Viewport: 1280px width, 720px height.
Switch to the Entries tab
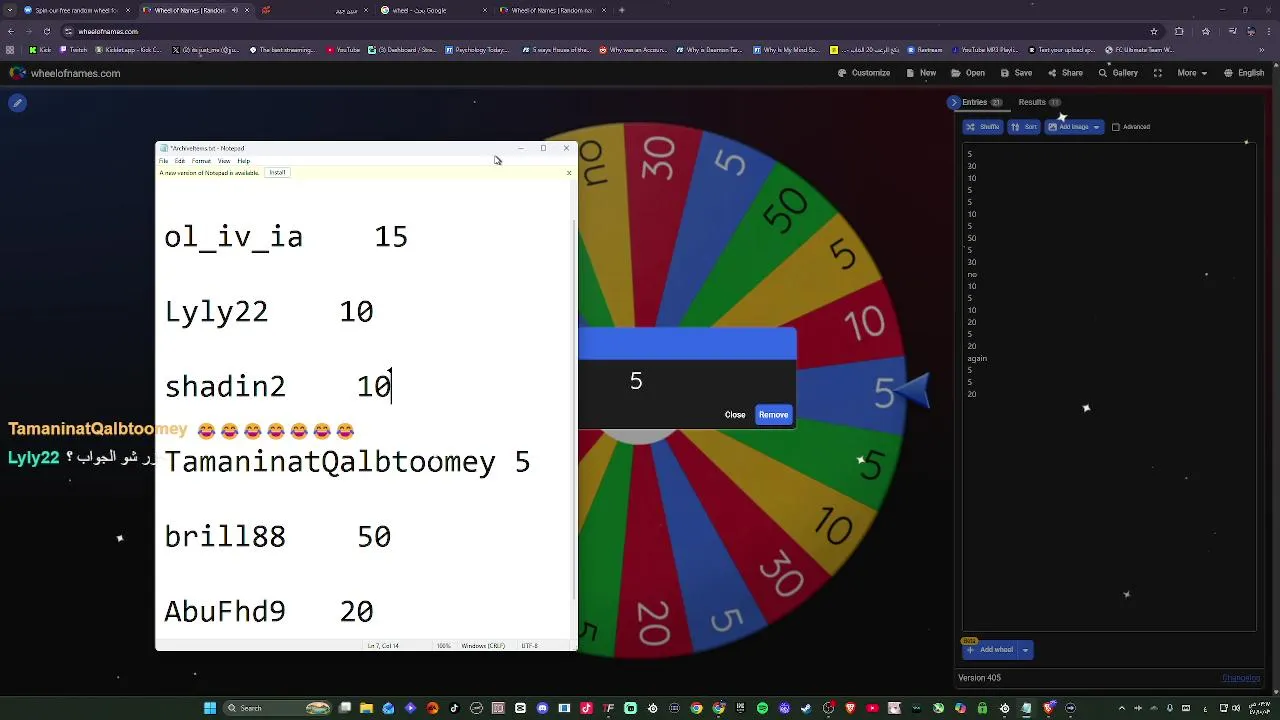click(x=982, y=102)
